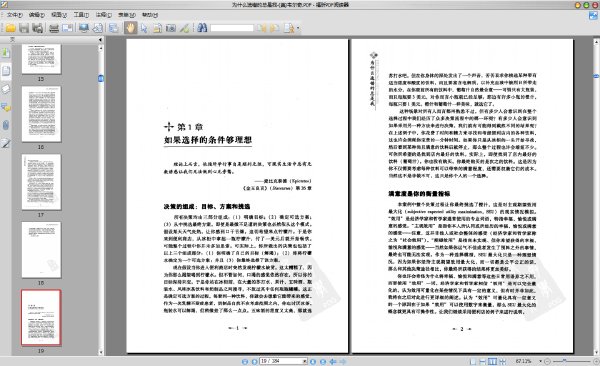Select the page 17 thumbnail
The height and width of the screenshot is (366, 600).
41,182
